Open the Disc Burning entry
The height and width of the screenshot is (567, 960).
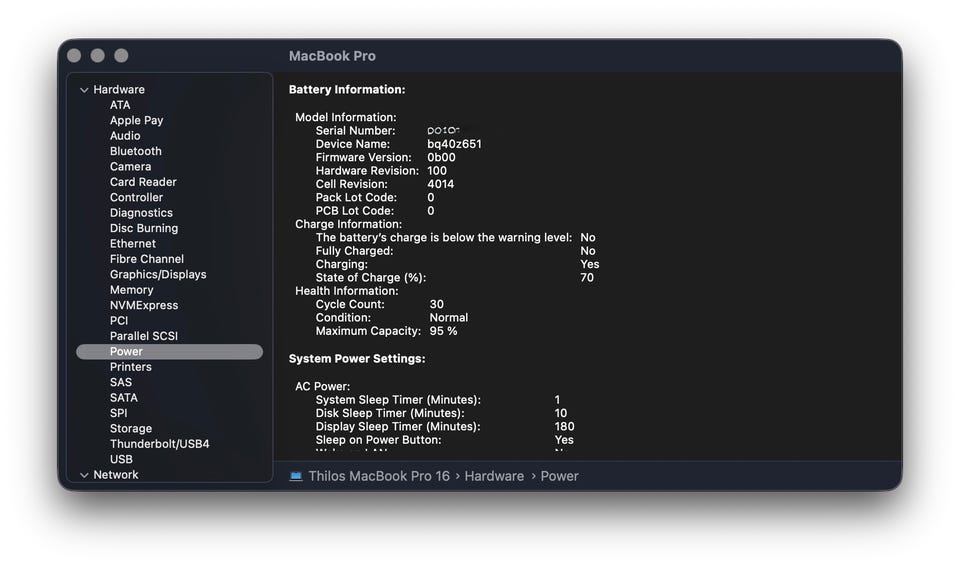(144, 228)
